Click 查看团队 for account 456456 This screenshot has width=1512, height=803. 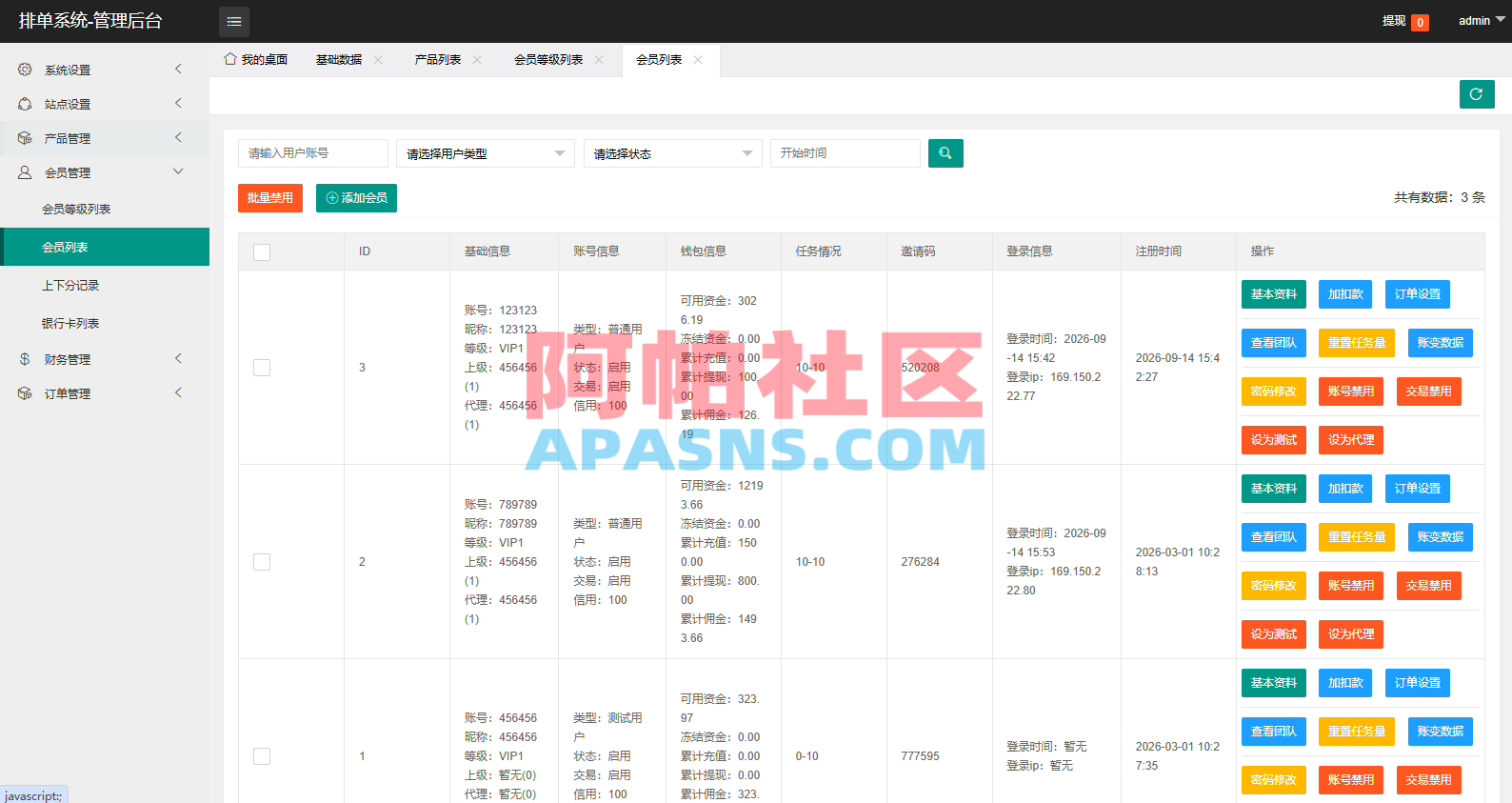1274,732
